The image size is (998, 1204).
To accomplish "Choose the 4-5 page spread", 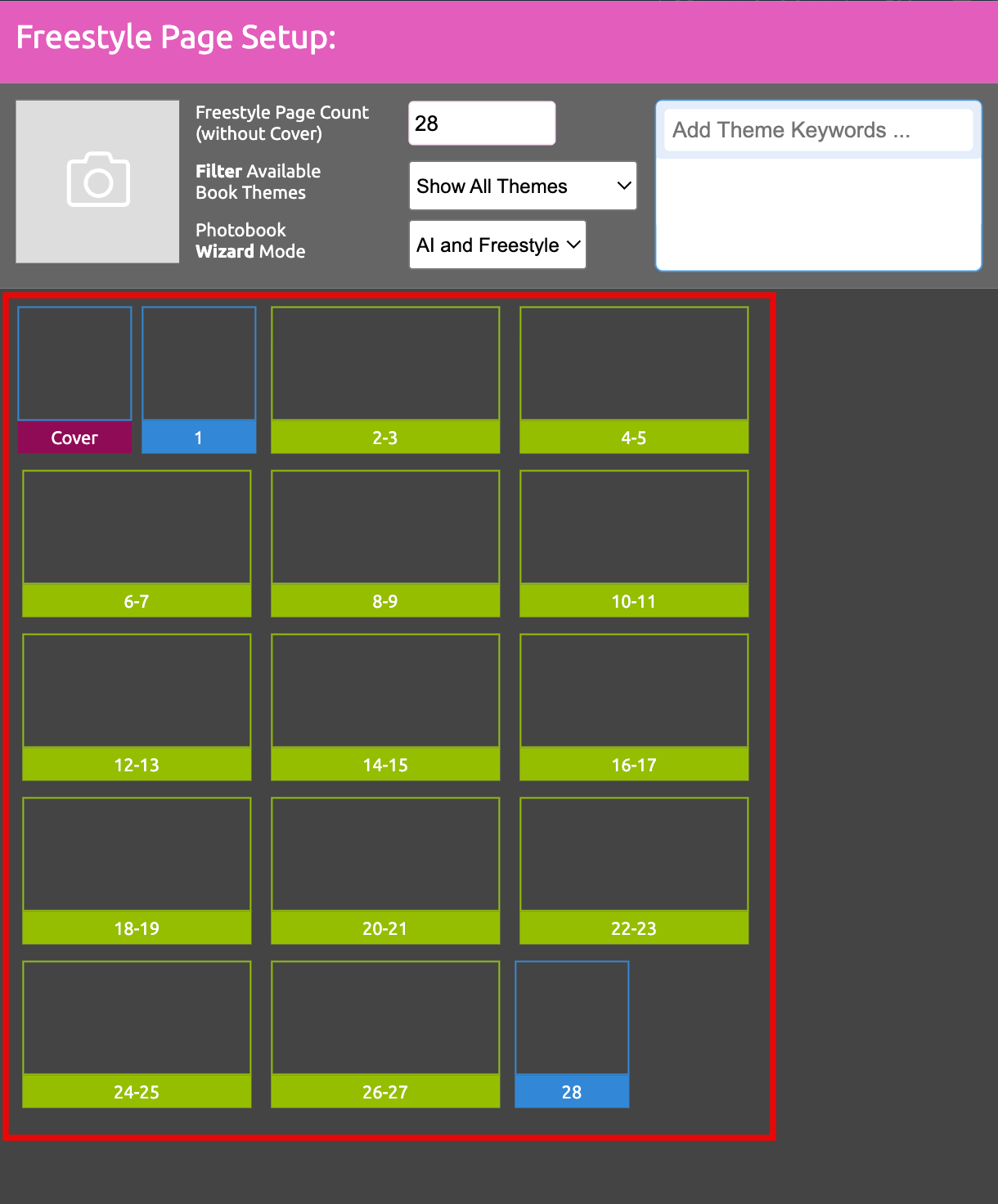I will (x=634, y=364).
